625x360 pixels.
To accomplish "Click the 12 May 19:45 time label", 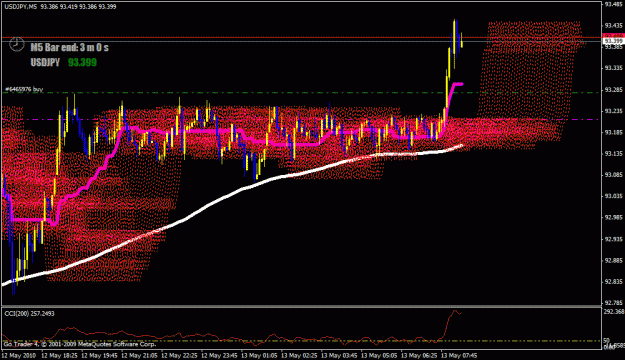I will (99, 355).
